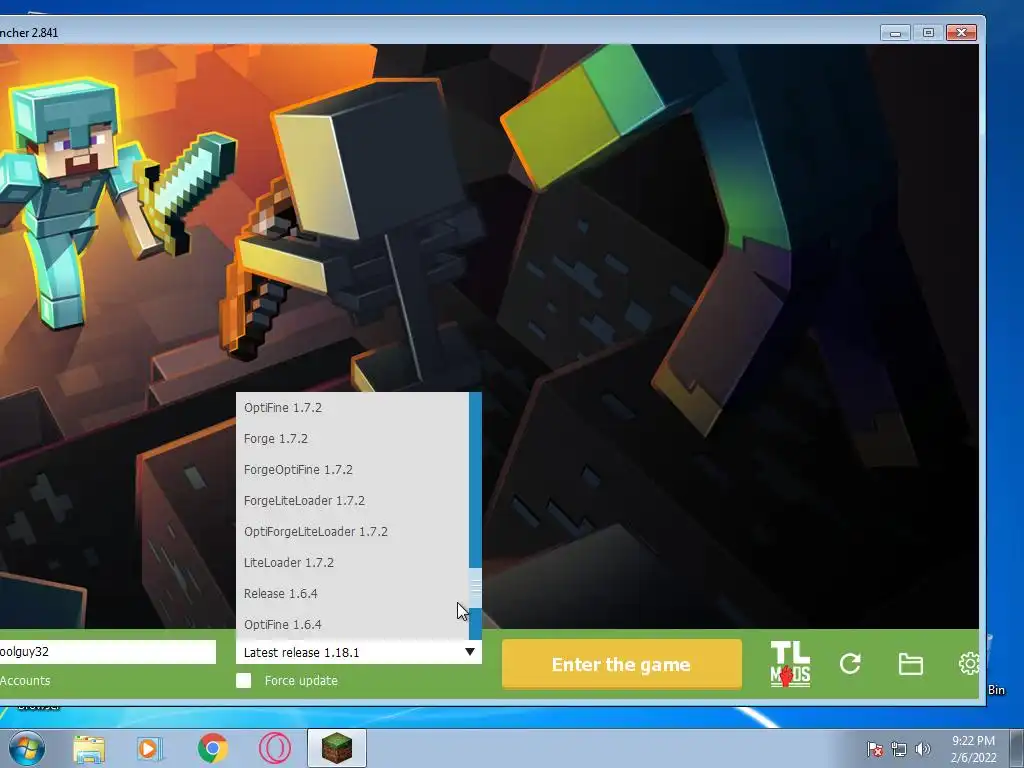Open Google Chrome from taskbar
The height and width of the screenshot is (768, 1024).
click(x=212, y=748)
